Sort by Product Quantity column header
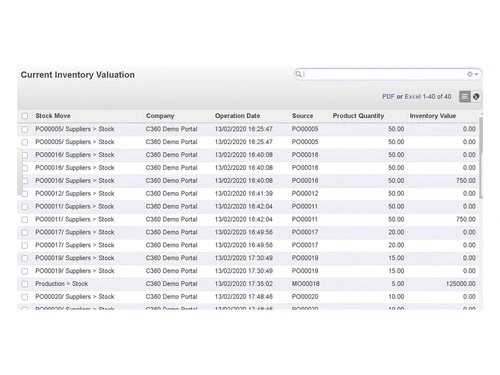This screenshot has width=500, height=375. [358, 116]
